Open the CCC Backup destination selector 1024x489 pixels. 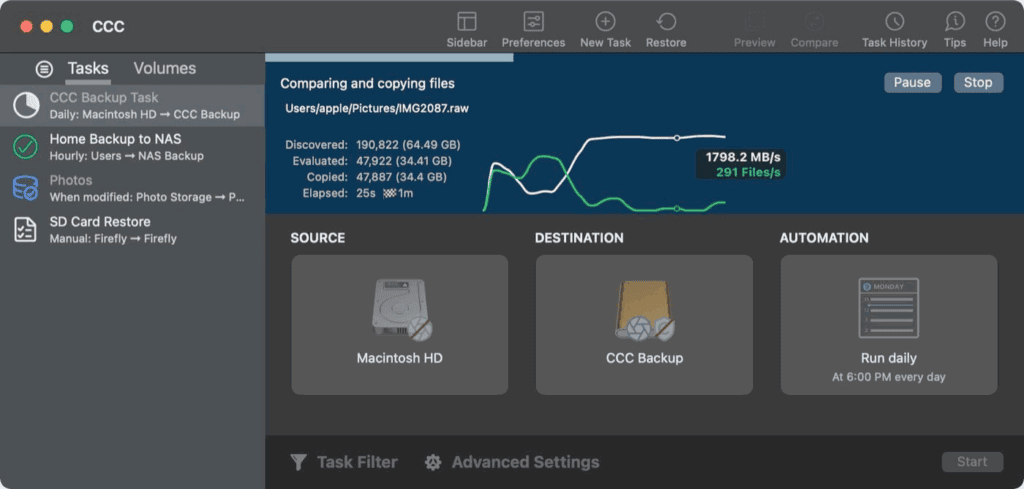(644, 324)
